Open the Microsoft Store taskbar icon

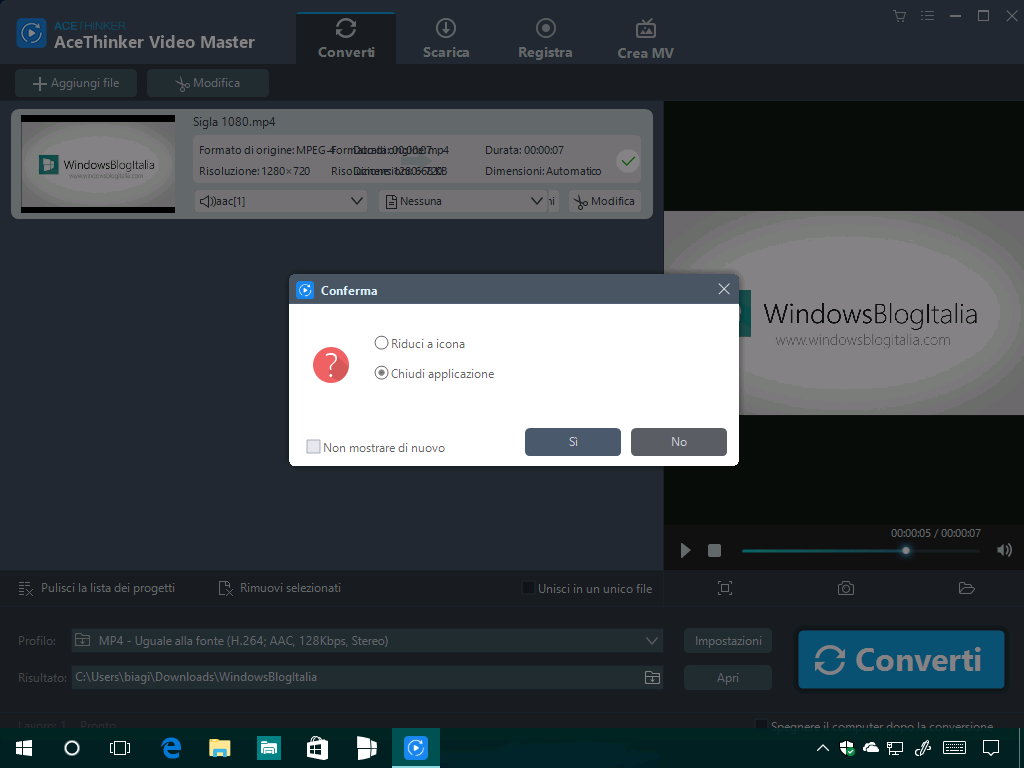pyautogui.click(x=317, y=748)
